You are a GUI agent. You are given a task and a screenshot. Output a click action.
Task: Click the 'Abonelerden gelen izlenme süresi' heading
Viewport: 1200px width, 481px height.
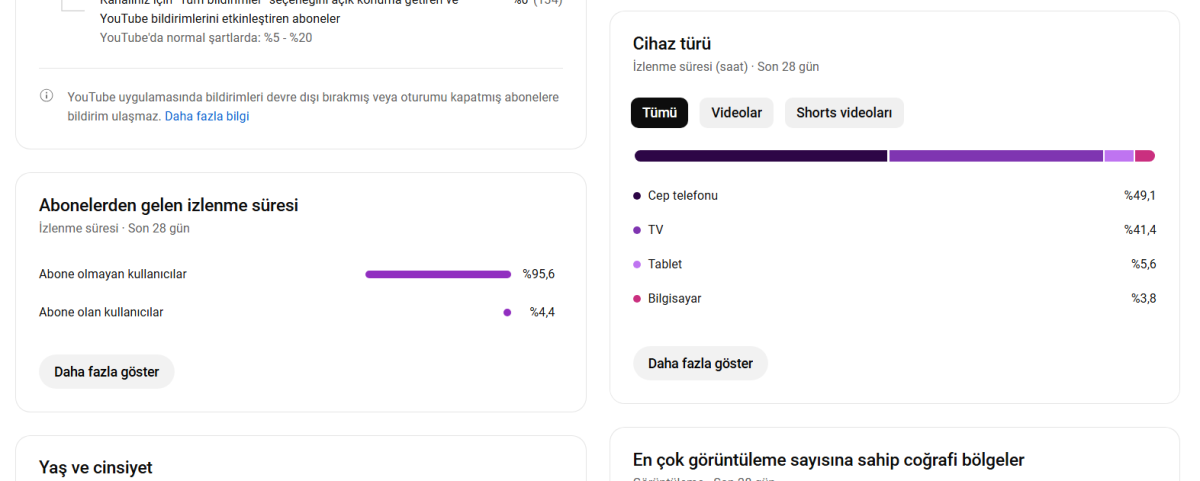pyautogui.click(x=169, y=205)
